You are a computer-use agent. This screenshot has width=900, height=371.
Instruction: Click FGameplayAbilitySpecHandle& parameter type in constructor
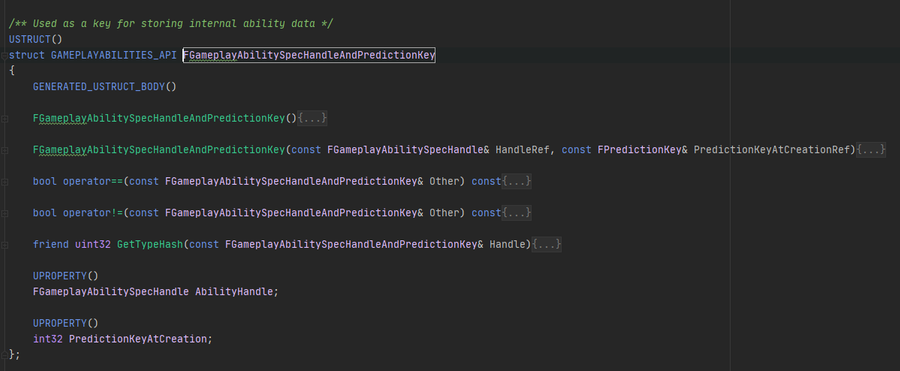click(x=408, y=150)
